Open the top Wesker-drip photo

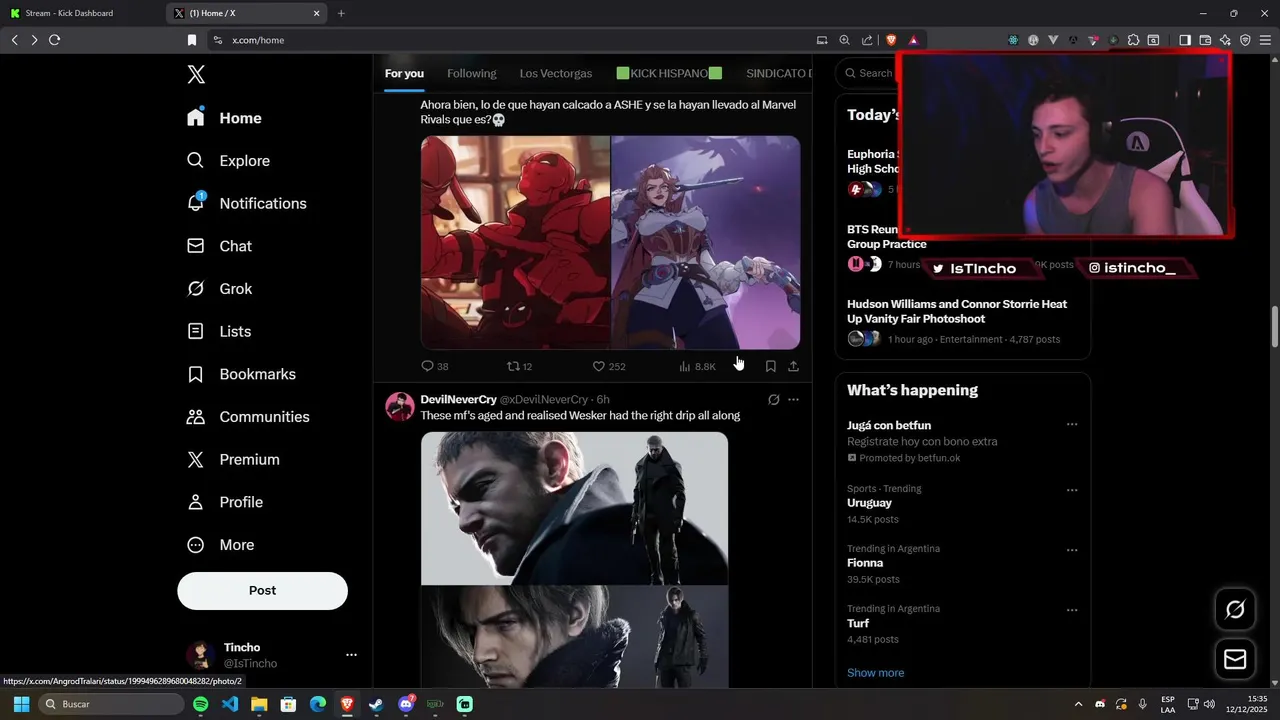574,508
